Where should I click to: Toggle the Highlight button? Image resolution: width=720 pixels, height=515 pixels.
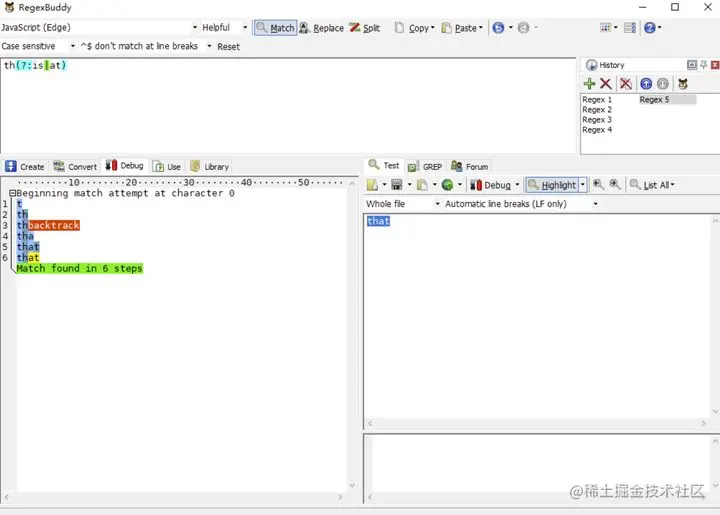552,185
